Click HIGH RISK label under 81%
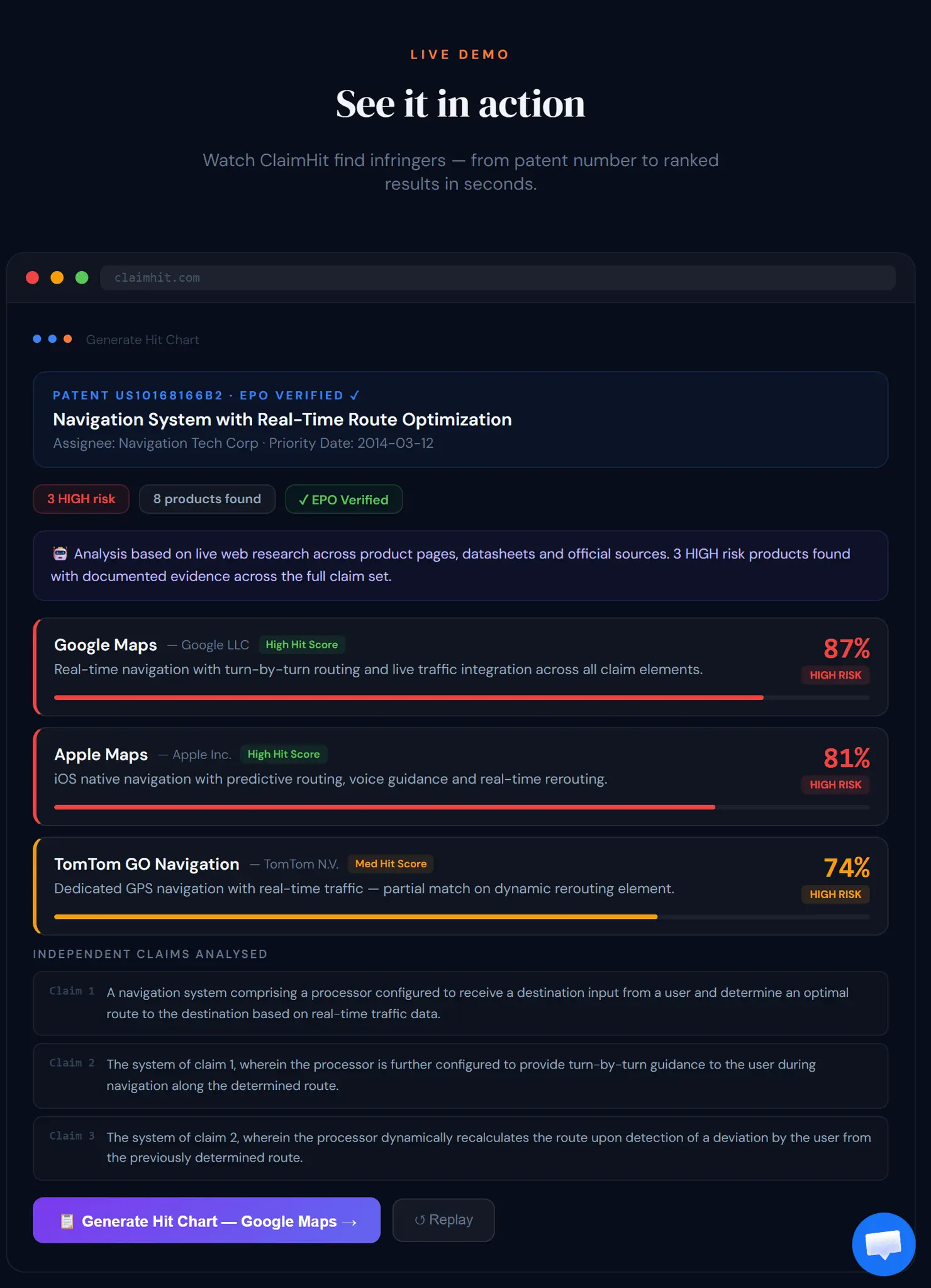The width and height of the screenshot is (931, 1288). pyautogui.click(x=835, y=784)
